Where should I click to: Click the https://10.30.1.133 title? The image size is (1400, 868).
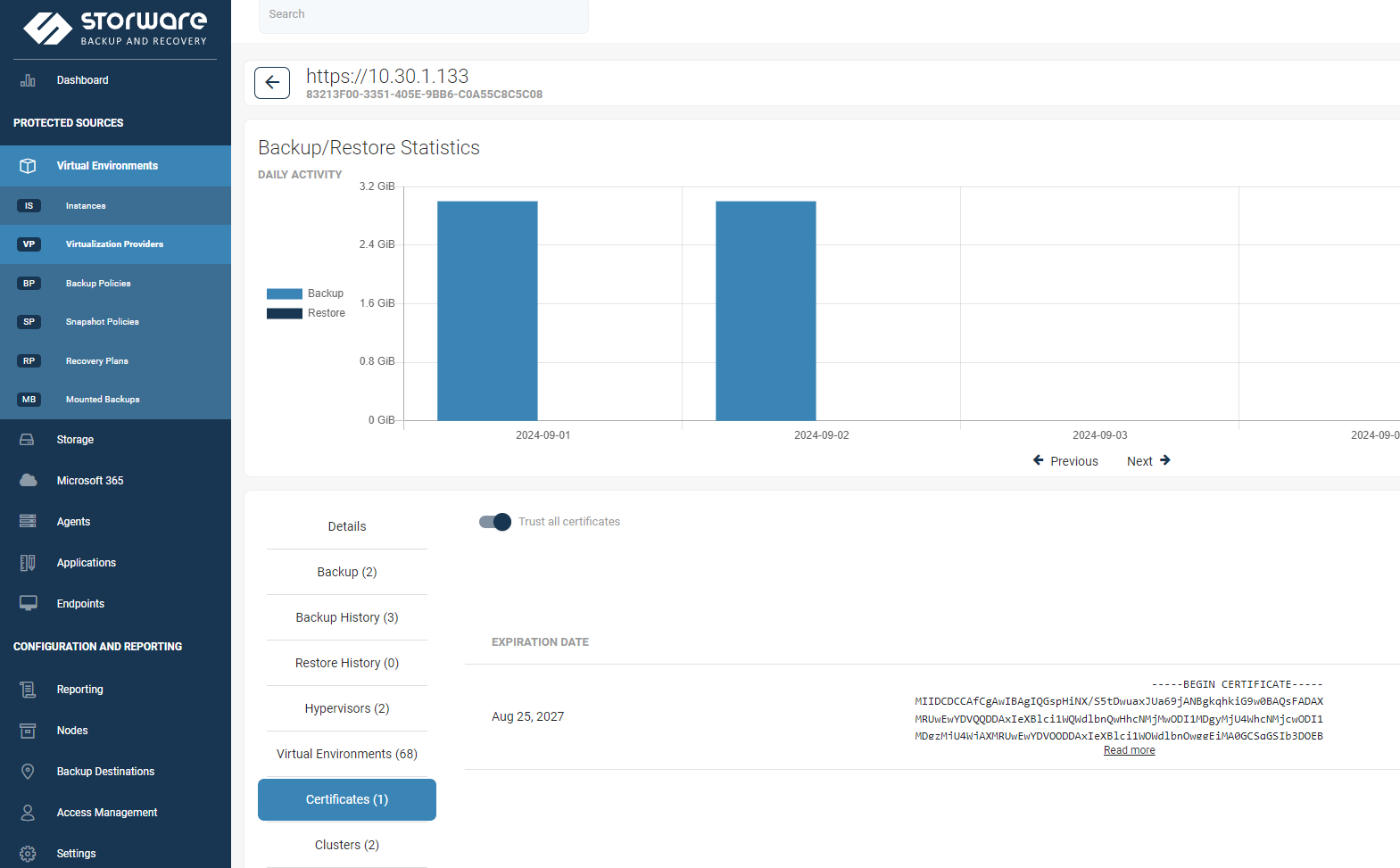pos(387,76)
